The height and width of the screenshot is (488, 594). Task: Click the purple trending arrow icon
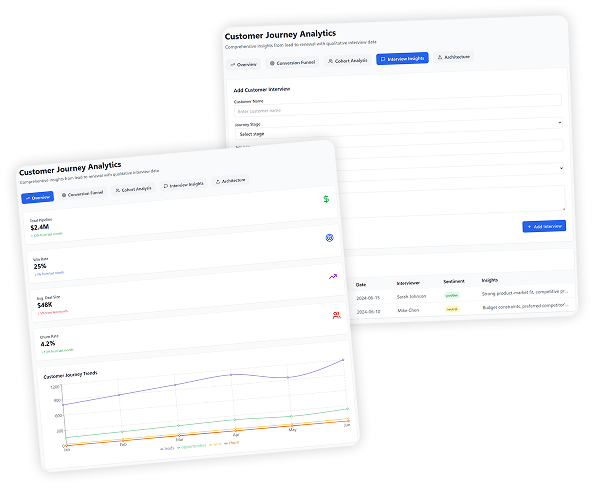tap(333, 277)
